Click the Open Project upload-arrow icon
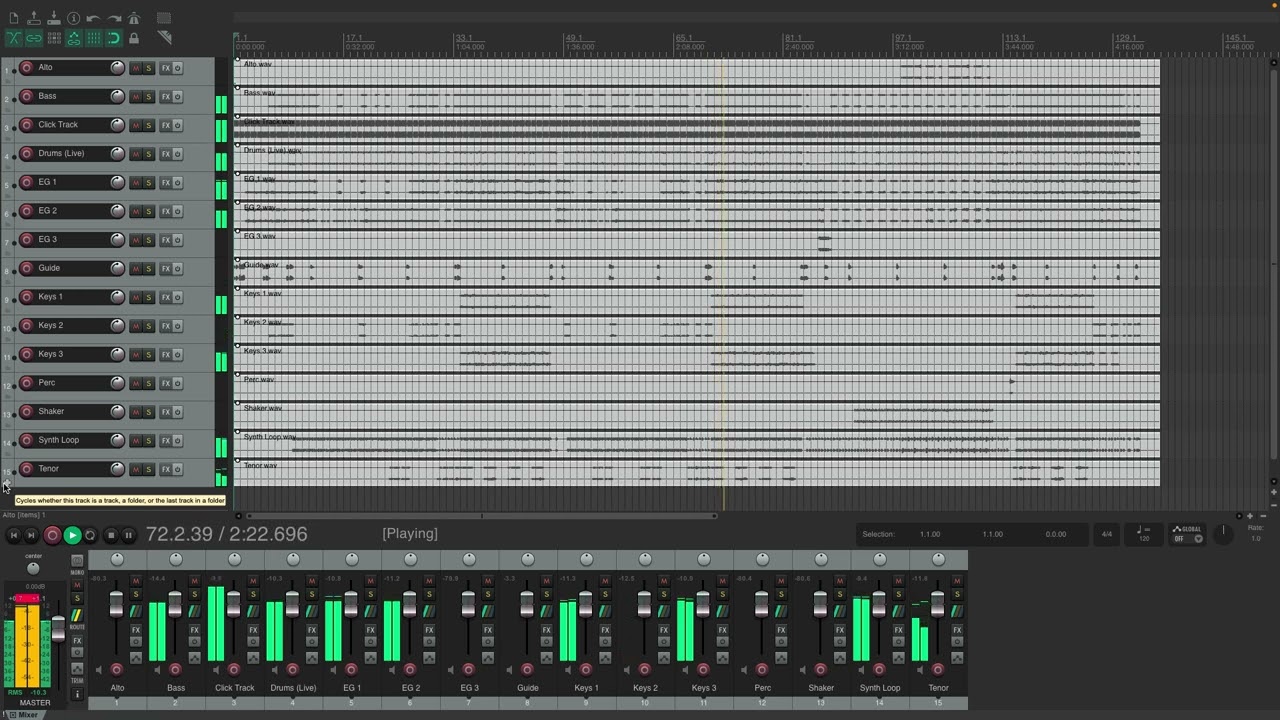 coord(34,18)
